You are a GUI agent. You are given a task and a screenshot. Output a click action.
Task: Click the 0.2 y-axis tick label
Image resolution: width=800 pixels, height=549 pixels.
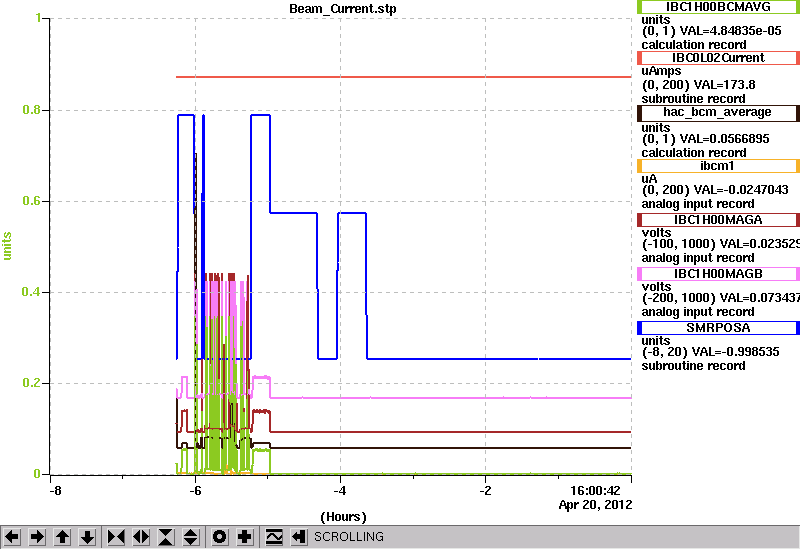[31, 383]
